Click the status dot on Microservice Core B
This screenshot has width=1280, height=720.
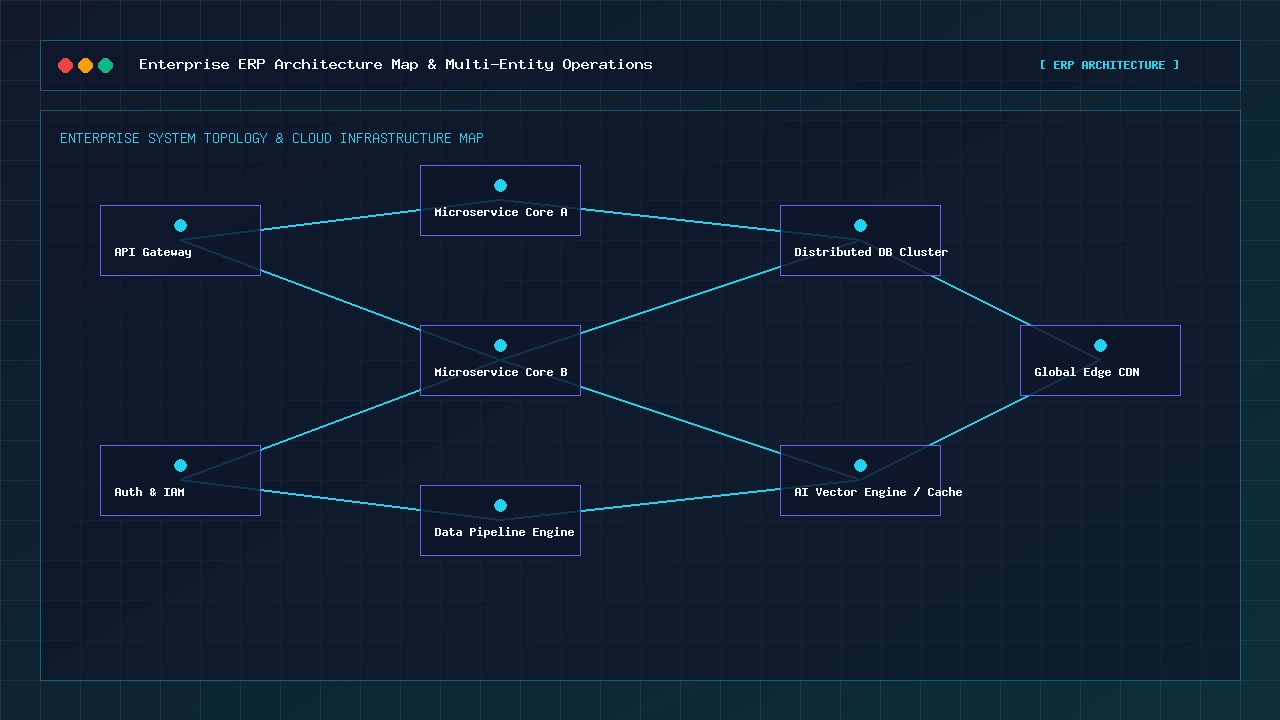pyautogui.click(x=500, y=345)
